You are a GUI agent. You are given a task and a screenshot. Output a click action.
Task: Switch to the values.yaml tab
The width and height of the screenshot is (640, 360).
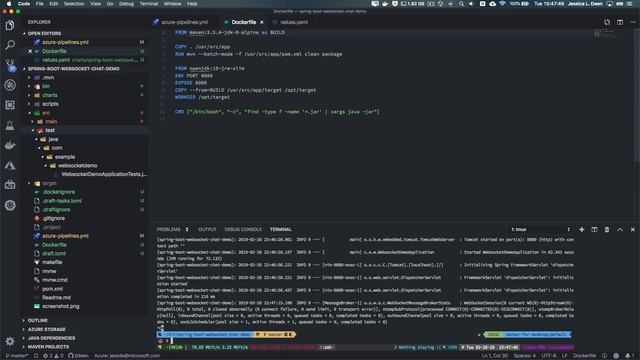tap(291, 22)
